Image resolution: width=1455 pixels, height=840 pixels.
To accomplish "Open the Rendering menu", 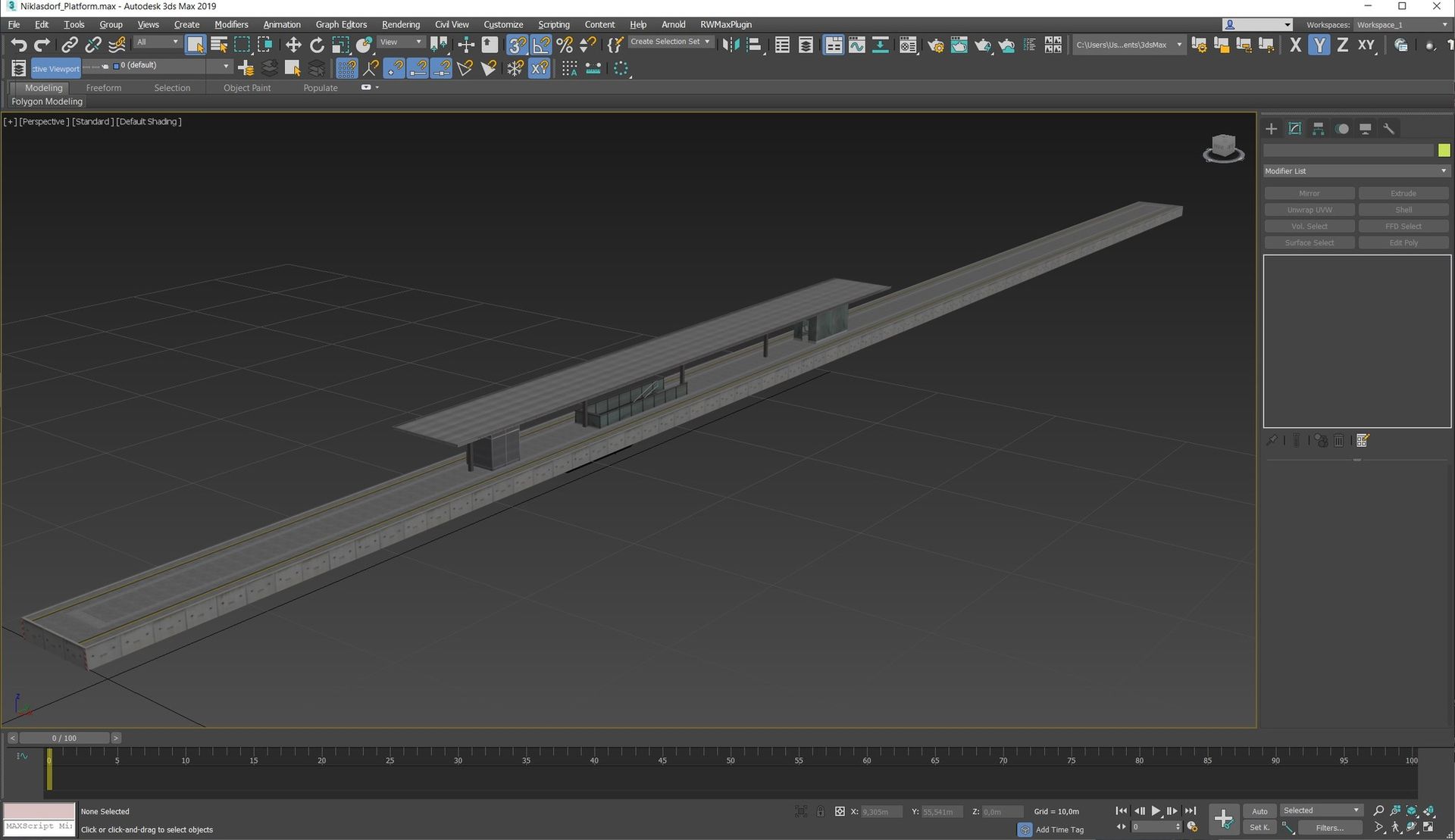I will (400, 24).
